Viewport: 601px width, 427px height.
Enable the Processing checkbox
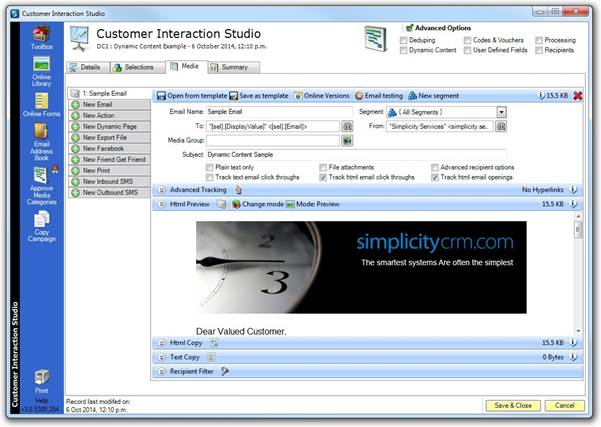pyautogui.click(x=539, y=40)
